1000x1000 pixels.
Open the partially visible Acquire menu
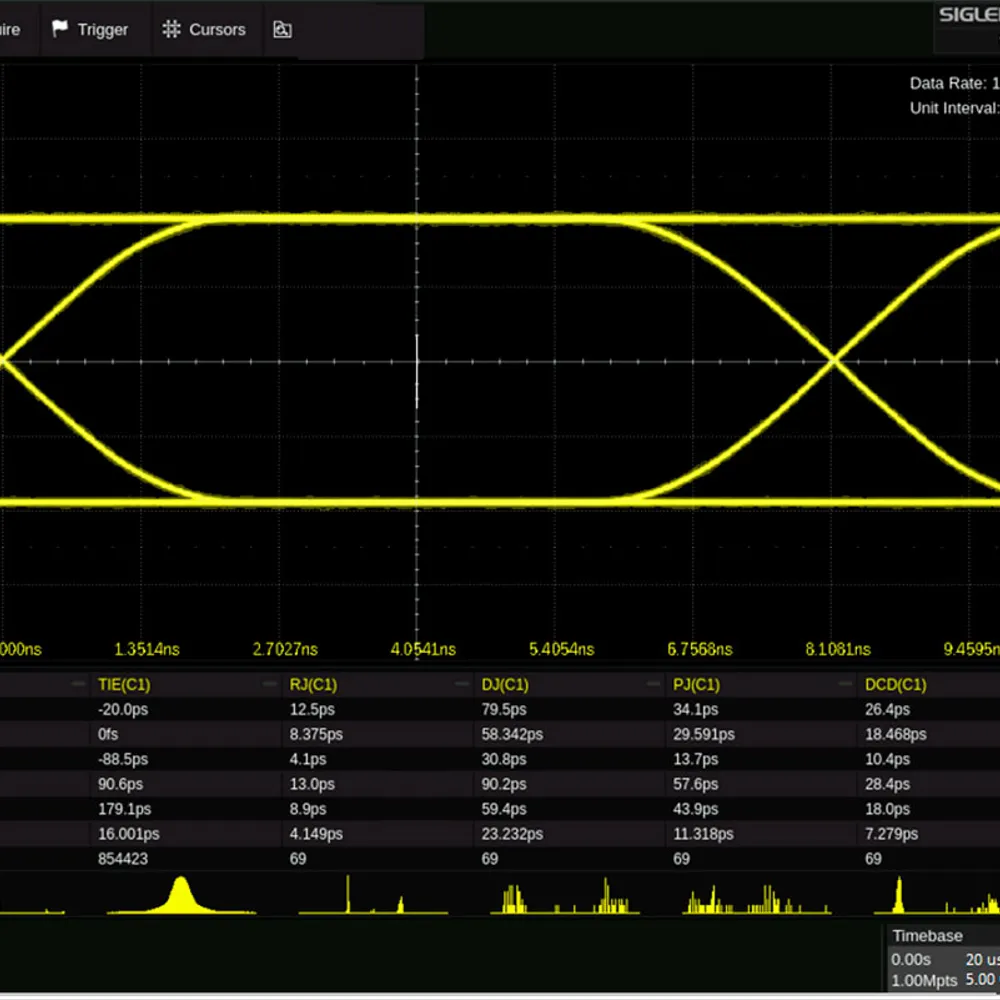click(x=10, y=30)
